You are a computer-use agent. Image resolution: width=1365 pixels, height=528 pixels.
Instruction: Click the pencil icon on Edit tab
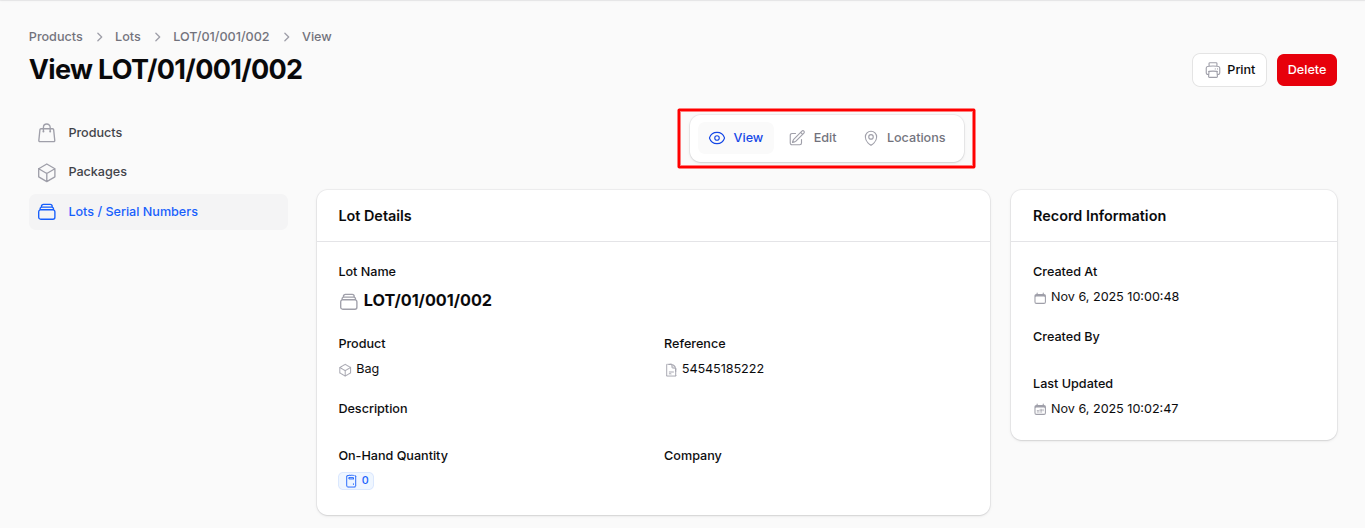click(x=797, y=138)
